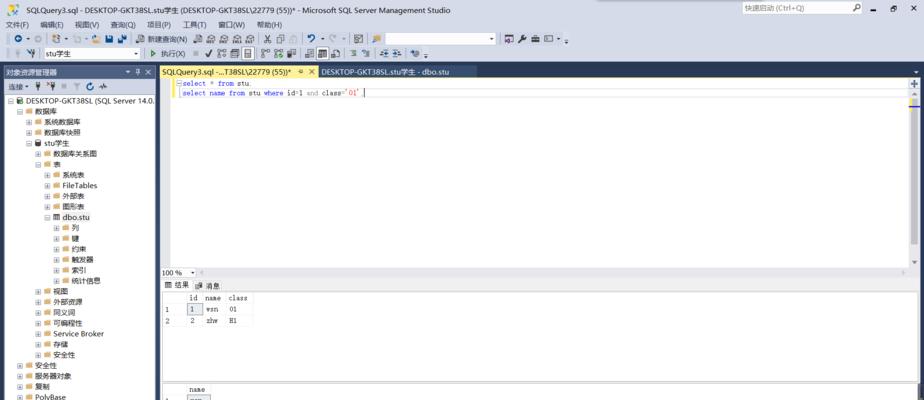Switch to the 消息 results tab

point(208,285)
